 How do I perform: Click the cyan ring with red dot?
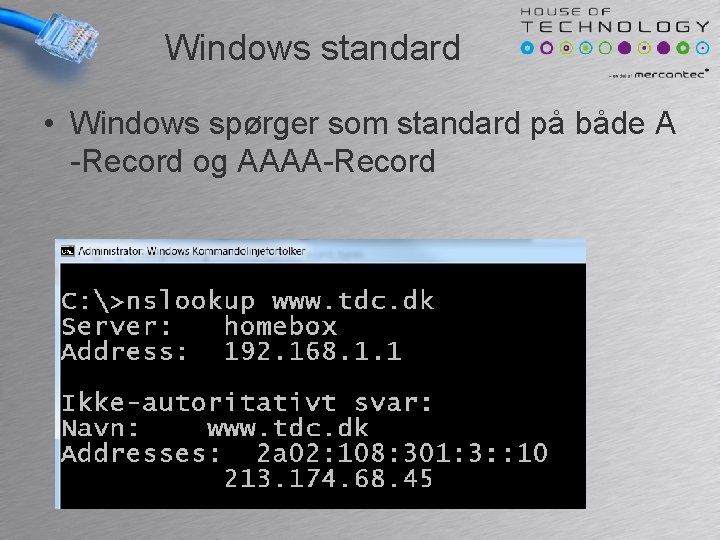click(x=703, y=48)
